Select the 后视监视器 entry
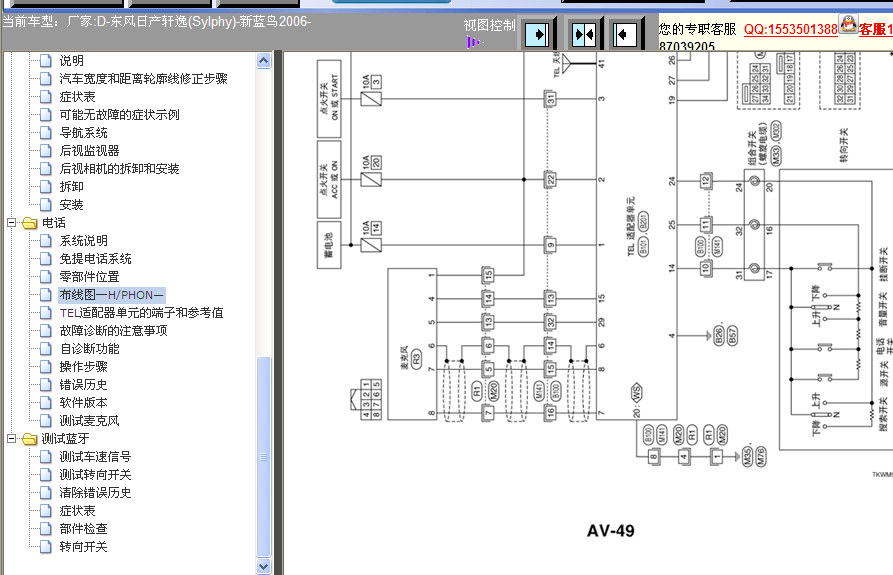The image size is (893, 575). [89, 150]
